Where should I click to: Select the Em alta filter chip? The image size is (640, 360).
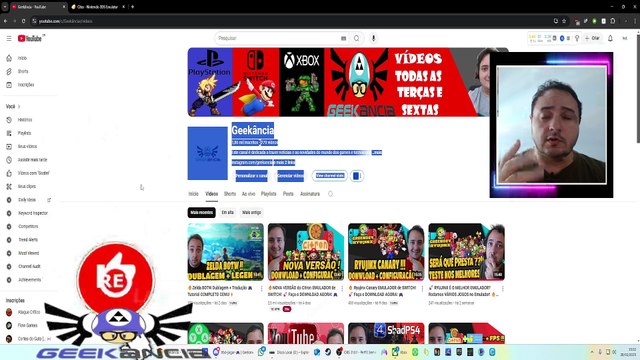point(227,213)
